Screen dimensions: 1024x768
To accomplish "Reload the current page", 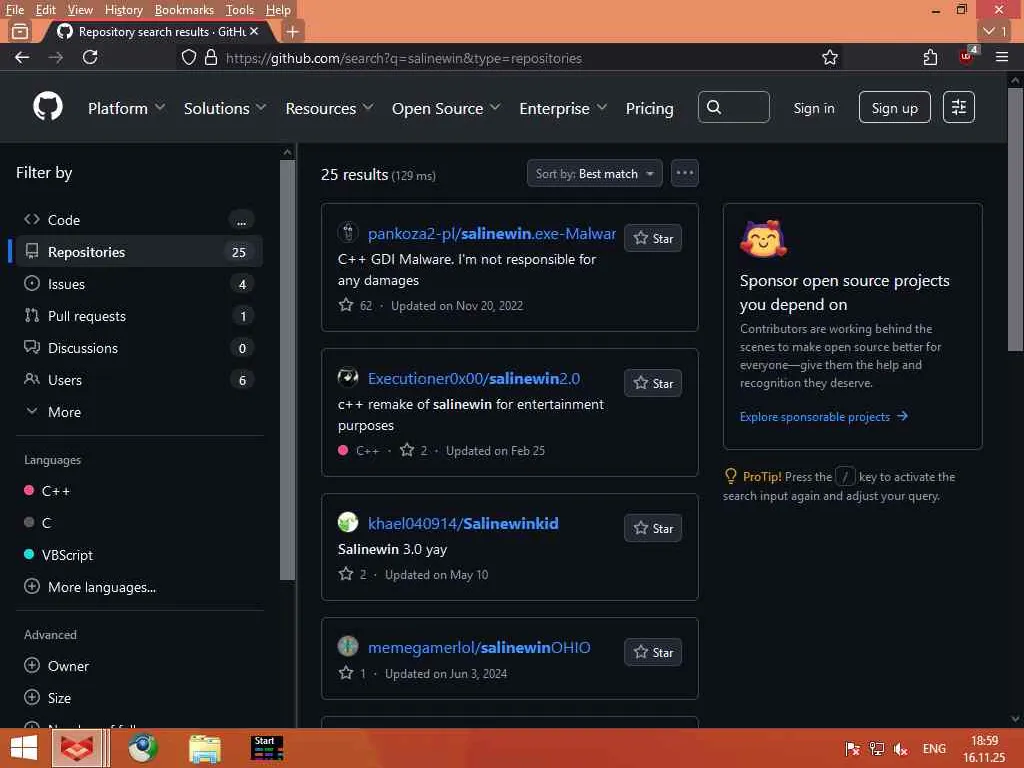I will click(x=90, y=57).
